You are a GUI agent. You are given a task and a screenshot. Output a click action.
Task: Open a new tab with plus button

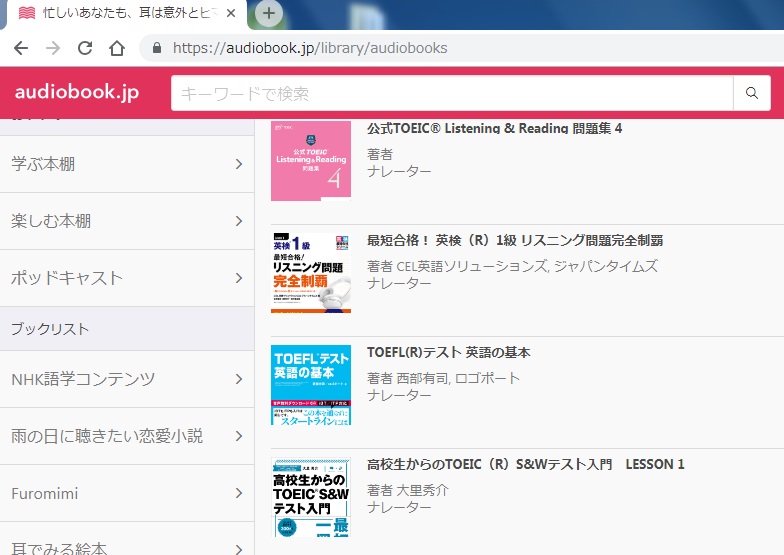click(x=268, y=13)
